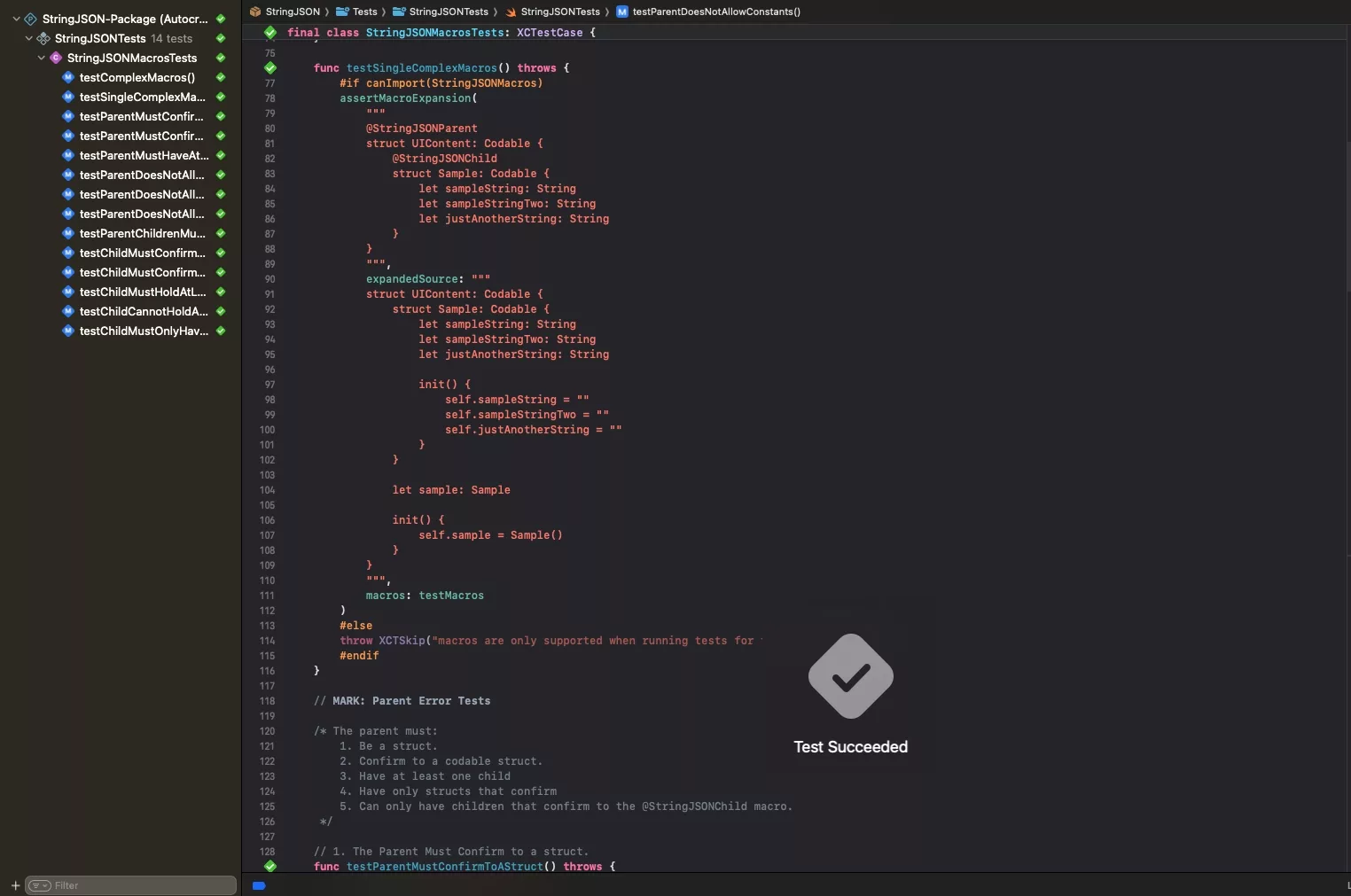Screen dimensions: 1351x896
Task: Click method icon beside testChildCannotHoldA...
Action: (68, 311)
